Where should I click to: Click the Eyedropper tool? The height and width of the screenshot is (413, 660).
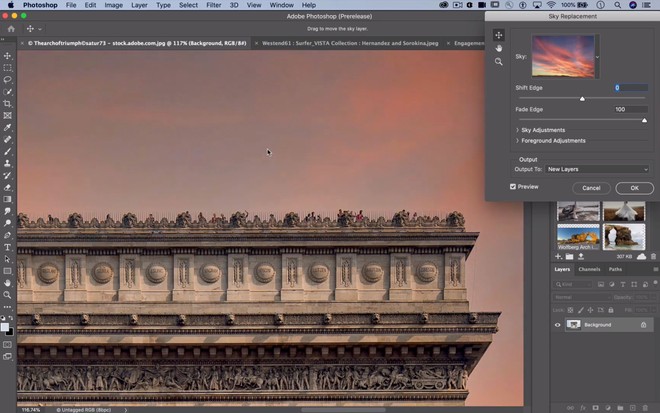(7, 127)
